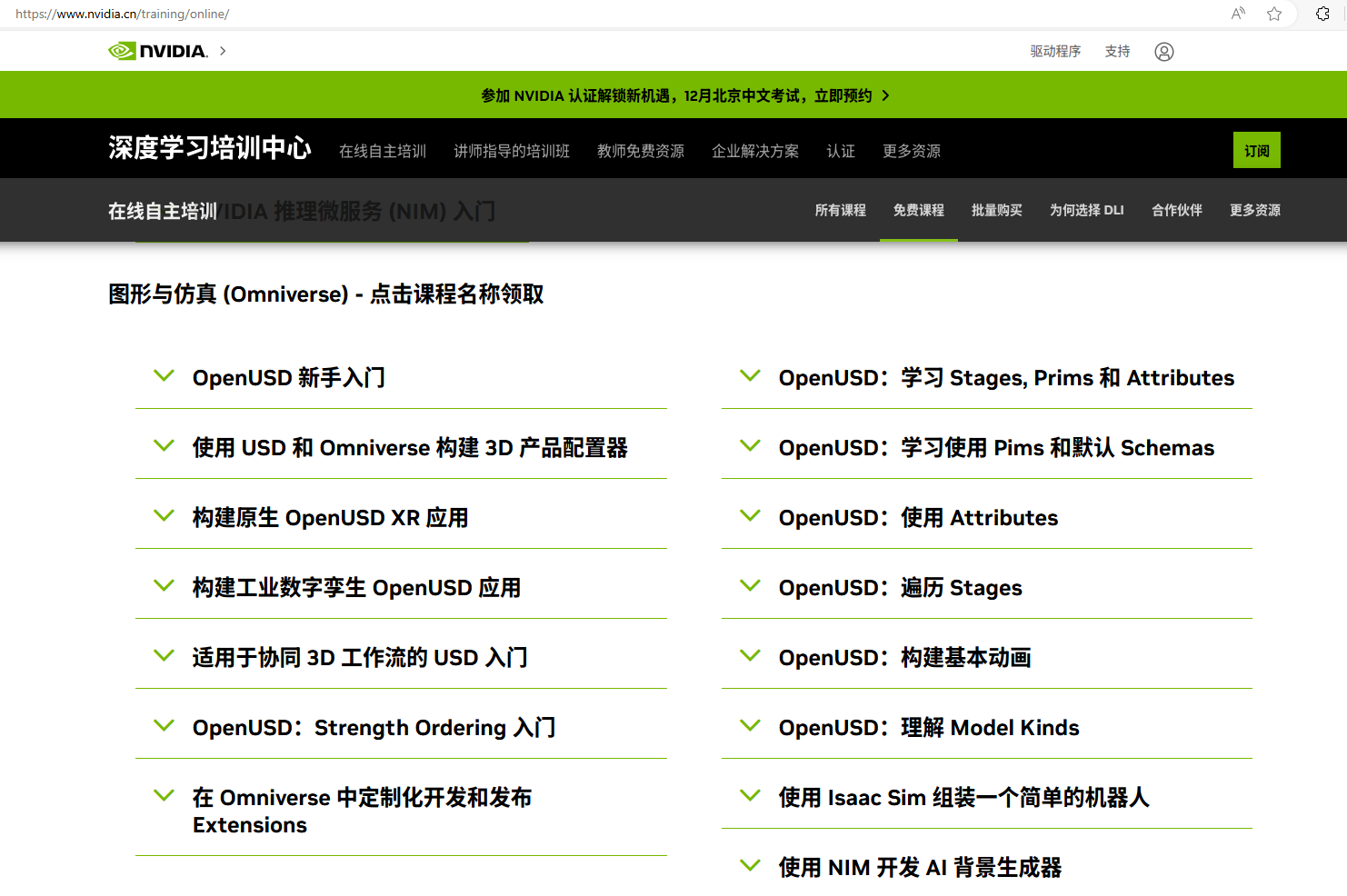Open the user account icon
The image size is (1347, 896).
pyautogui.click(x=1163, y=52)
